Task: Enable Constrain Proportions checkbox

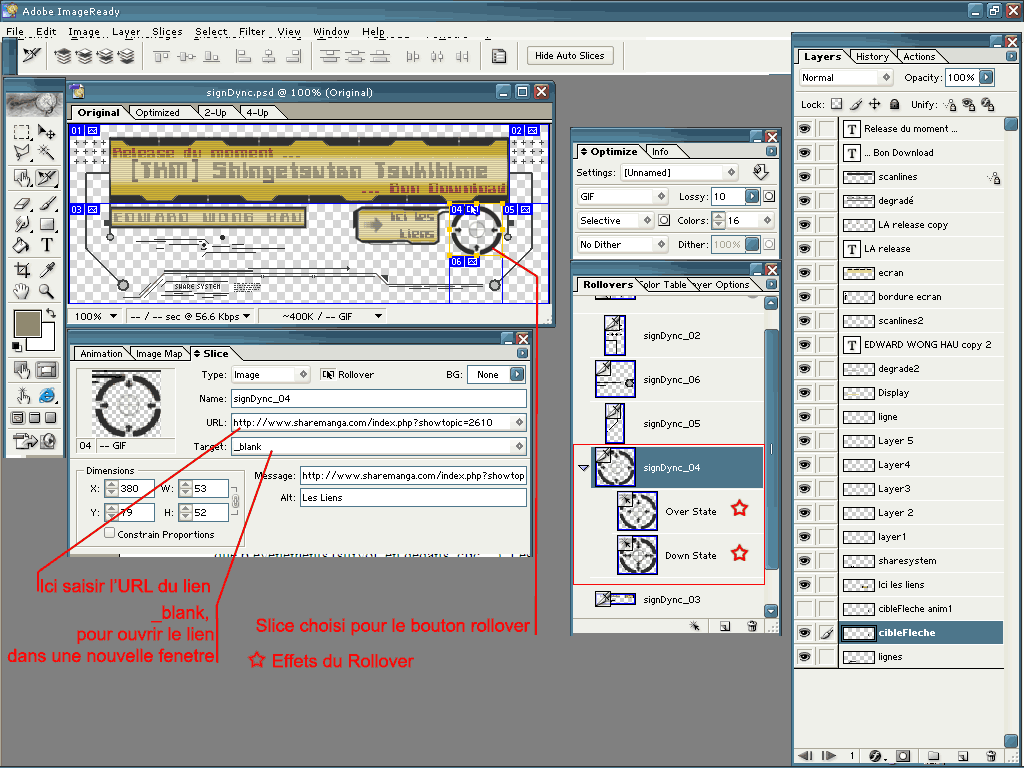Action: click(110, 533)
